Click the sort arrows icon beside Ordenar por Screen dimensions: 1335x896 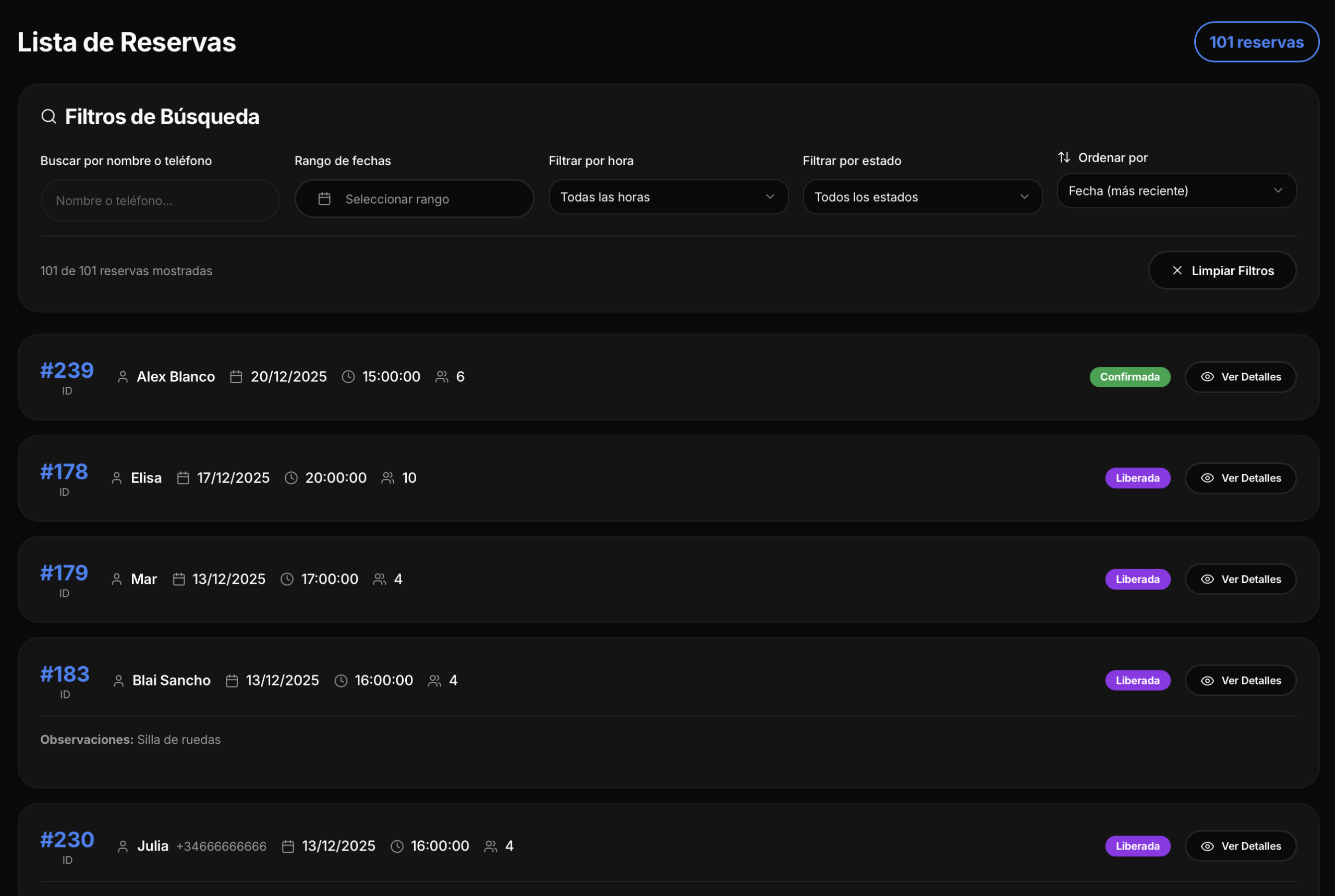(x=1063, y=157)
